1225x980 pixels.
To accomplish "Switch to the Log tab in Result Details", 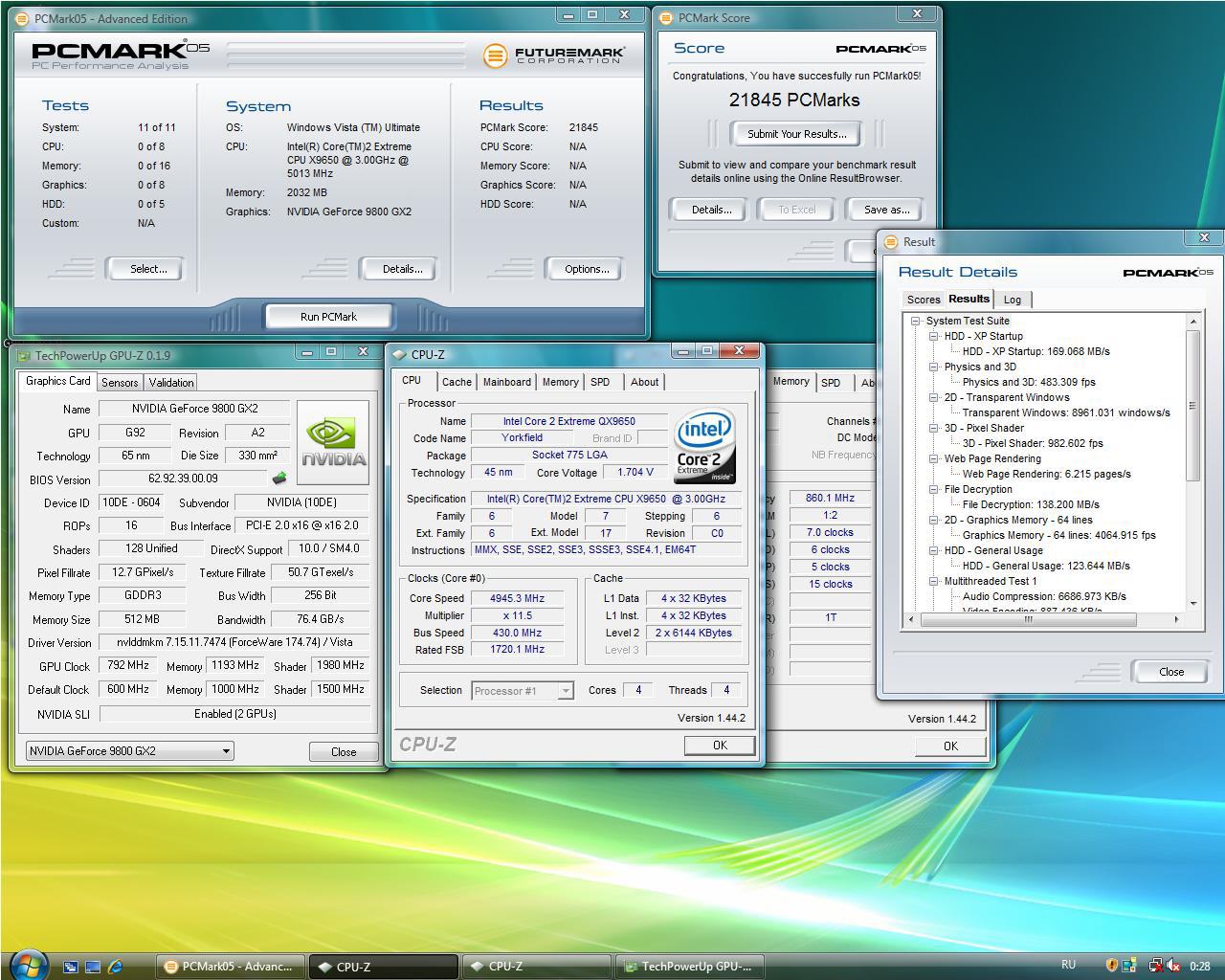I will pyautogui.click(x=1012, y=300).
